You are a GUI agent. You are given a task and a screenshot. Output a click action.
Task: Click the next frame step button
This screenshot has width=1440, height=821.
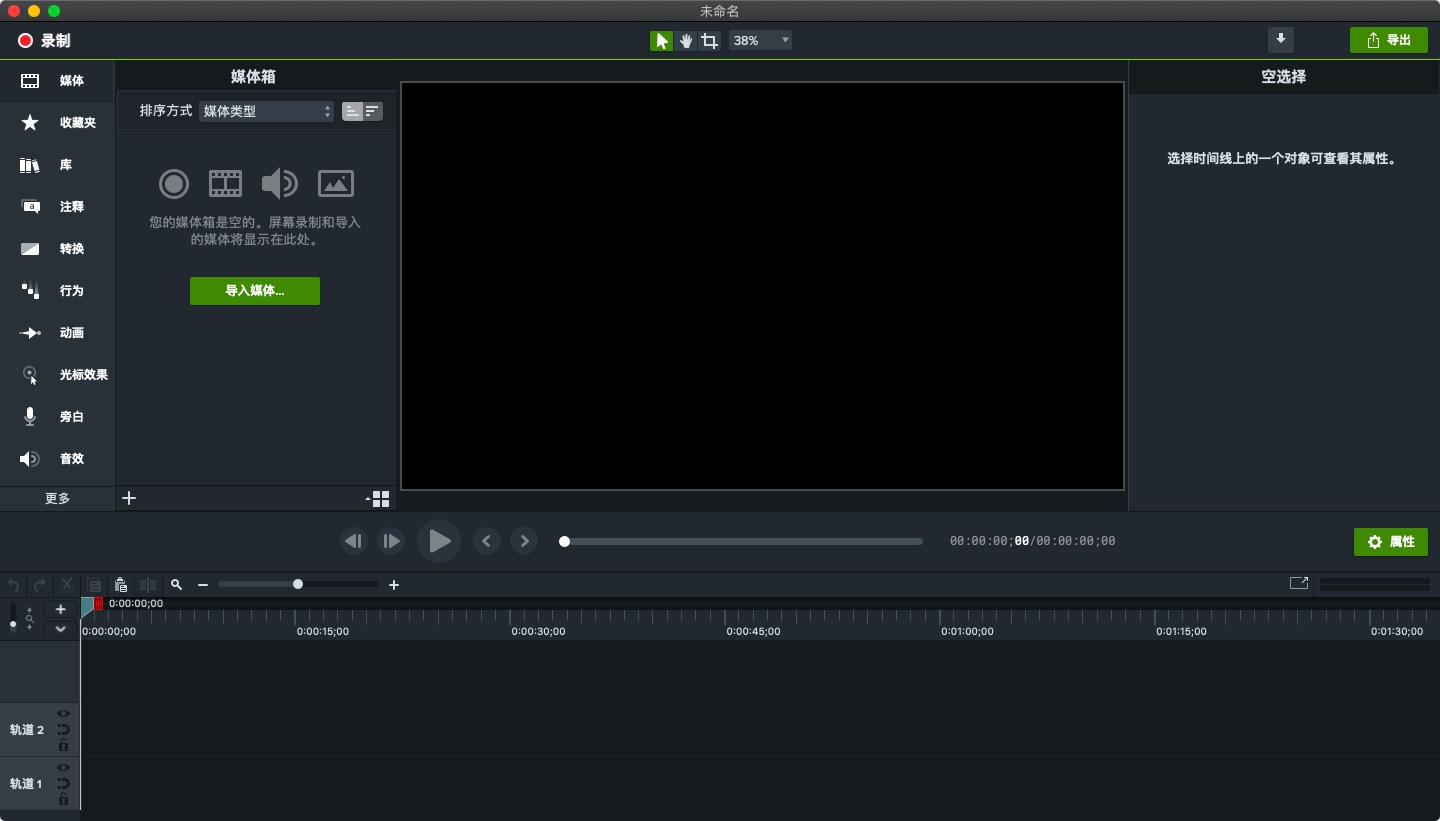(391, 541)
